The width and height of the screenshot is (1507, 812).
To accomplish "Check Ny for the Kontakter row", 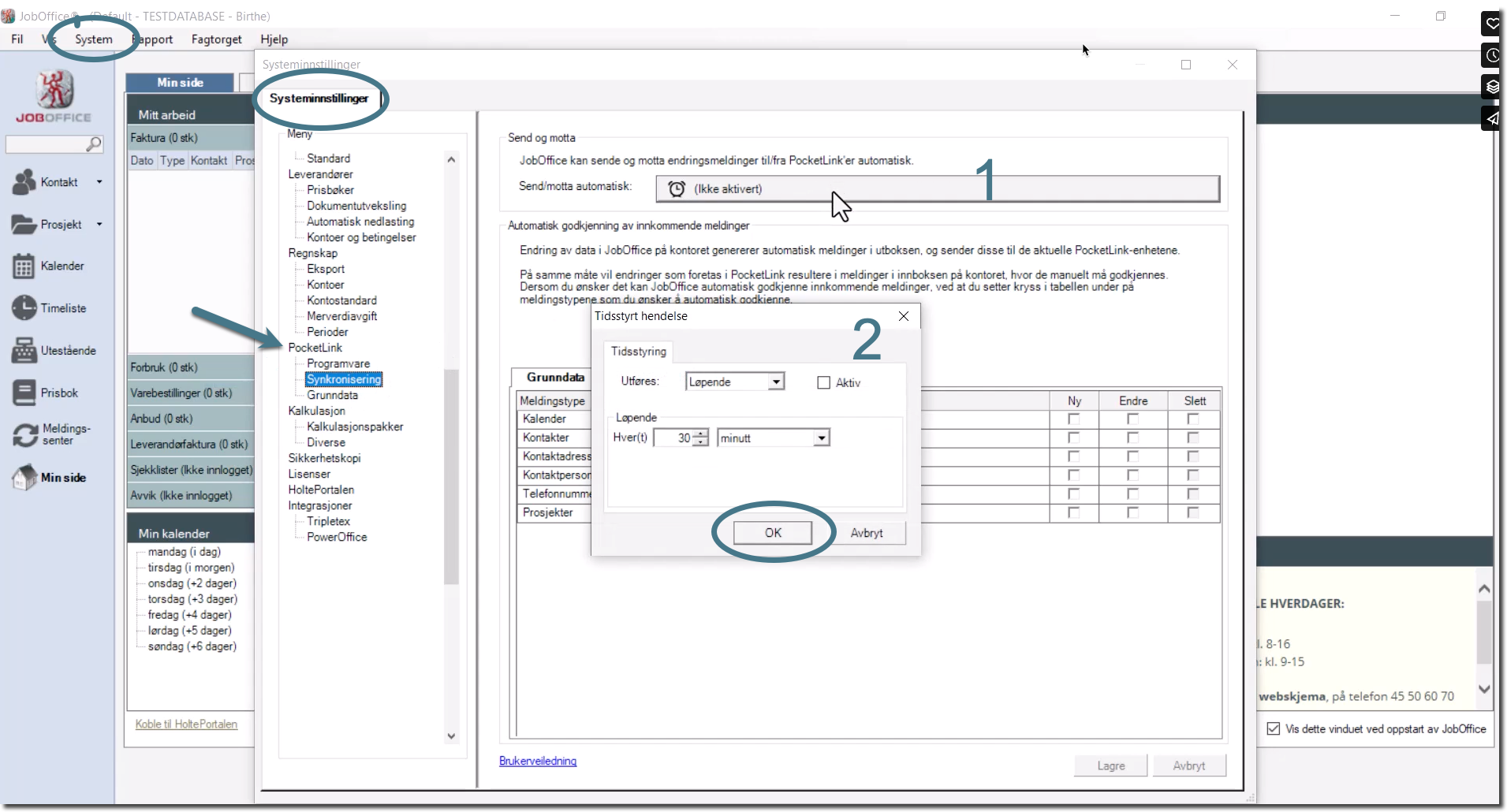I will point(1073,438).
